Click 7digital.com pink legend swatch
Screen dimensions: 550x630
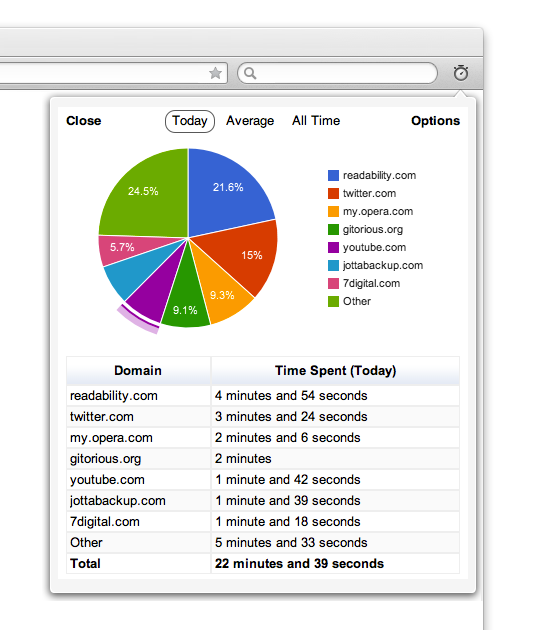pos(333,283)
